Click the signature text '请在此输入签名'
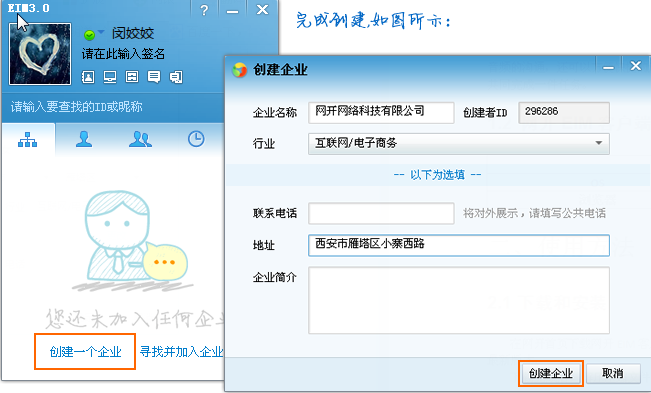Viewport: 651px width, 393px height. (x=123, y=54)
